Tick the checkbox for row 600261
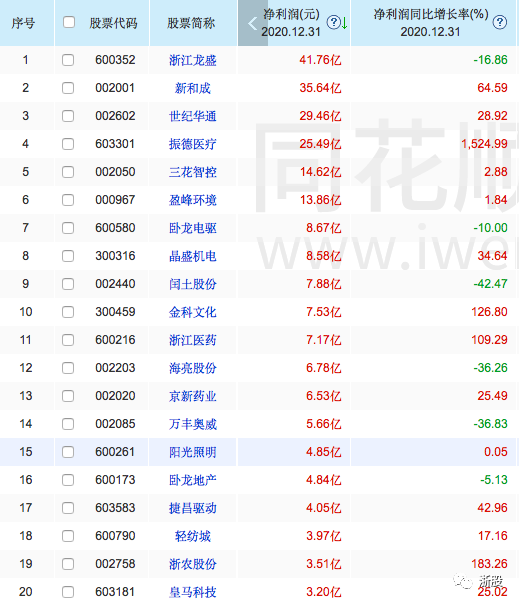Viewport: 519px width, 604px height. coord(68,452)
